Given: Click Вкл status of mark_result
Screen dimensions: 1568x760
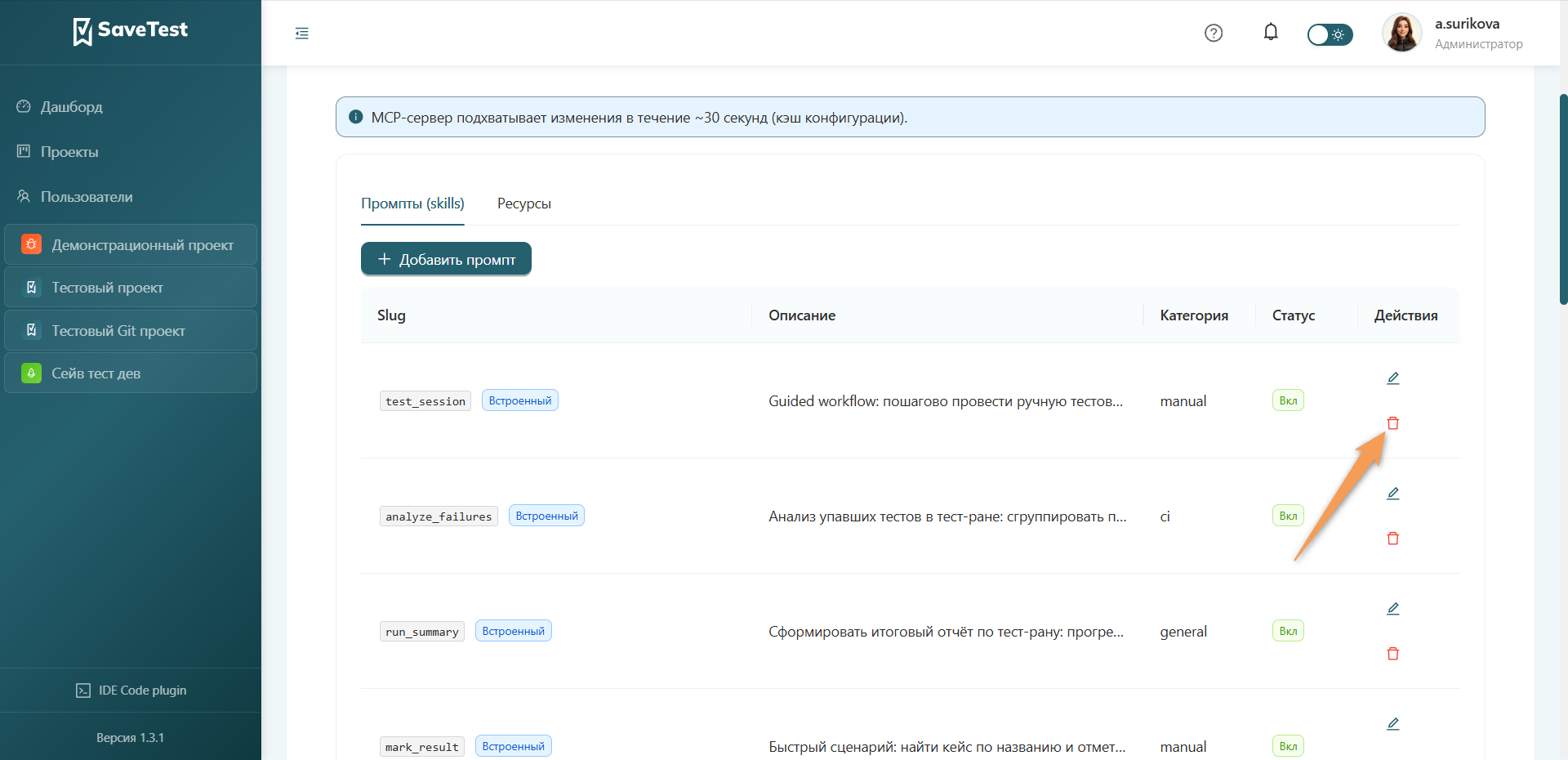Looking at the screenshot, I should point(1288,746).
